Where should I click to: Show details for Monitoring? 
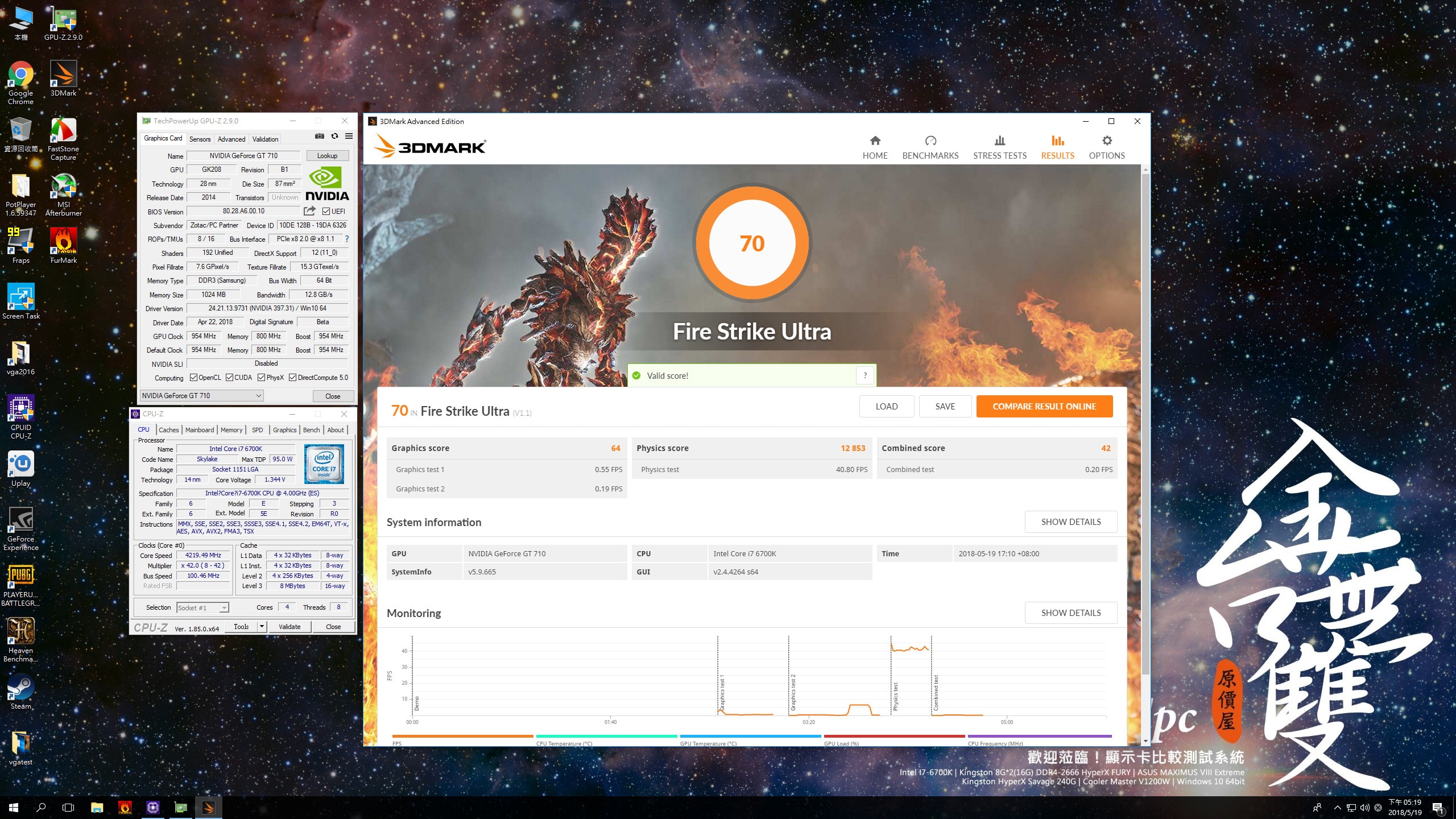point(1071,613)
